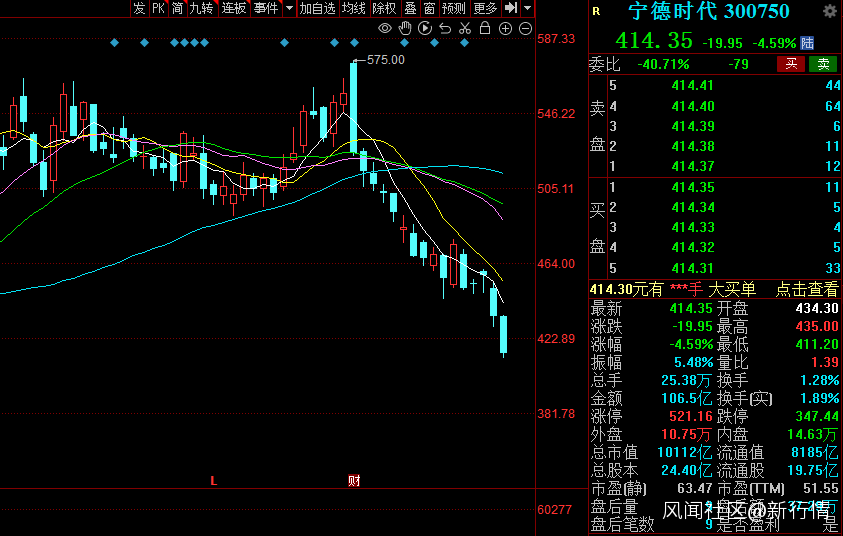Open the 预测 forecast tool
Image resolution: width=843 pixels, height=536 pixels.
coord(453,8)
